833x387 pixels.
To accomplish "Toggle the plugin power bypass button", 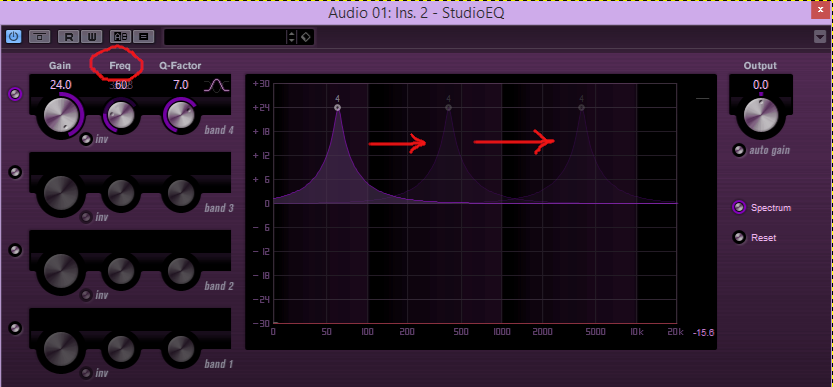I will (x=13, y=37).
